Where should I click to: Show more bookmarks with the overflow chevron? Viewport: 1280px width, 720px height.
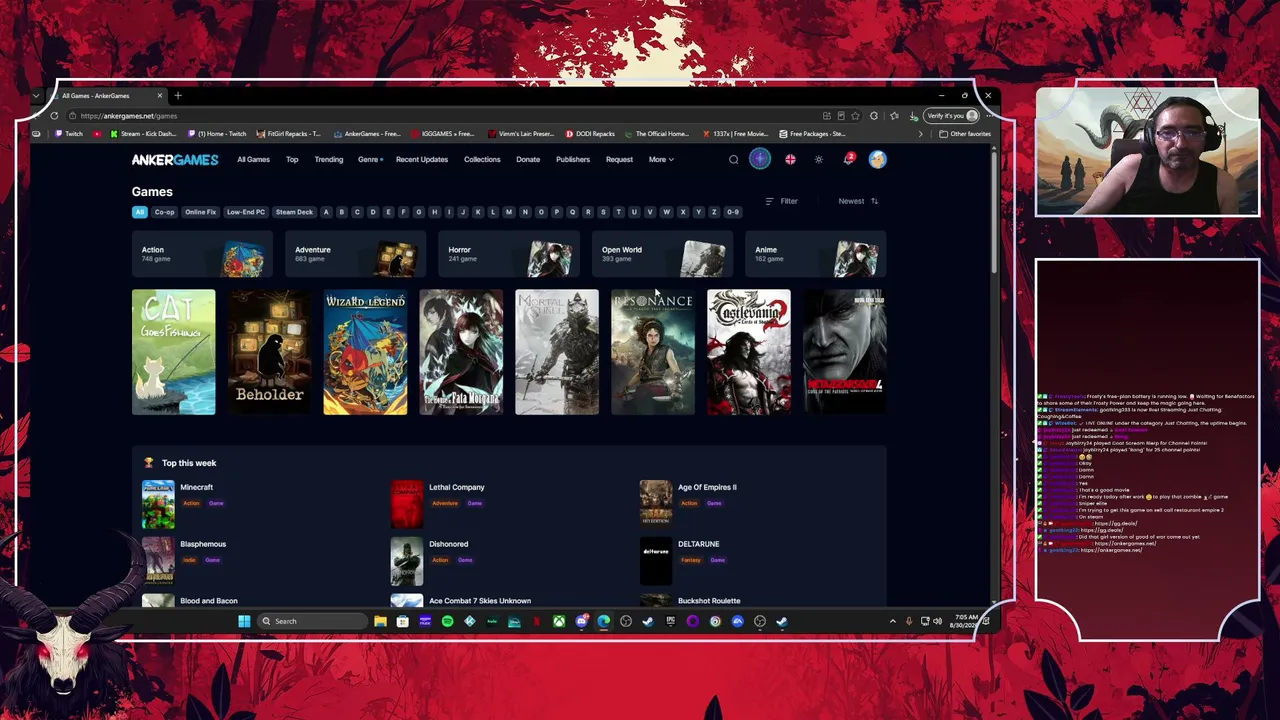tap(920, 134)
